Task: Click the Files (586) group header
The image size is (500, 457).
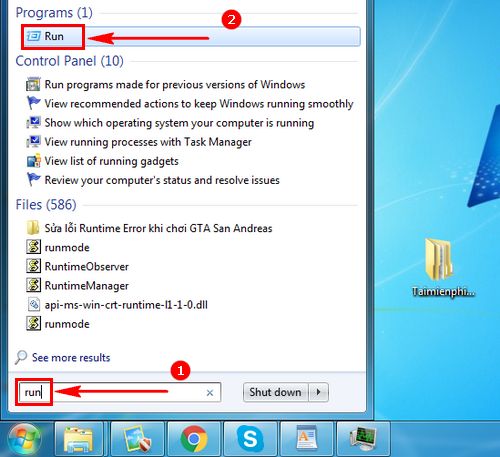Action: click(x=46, y=205)
